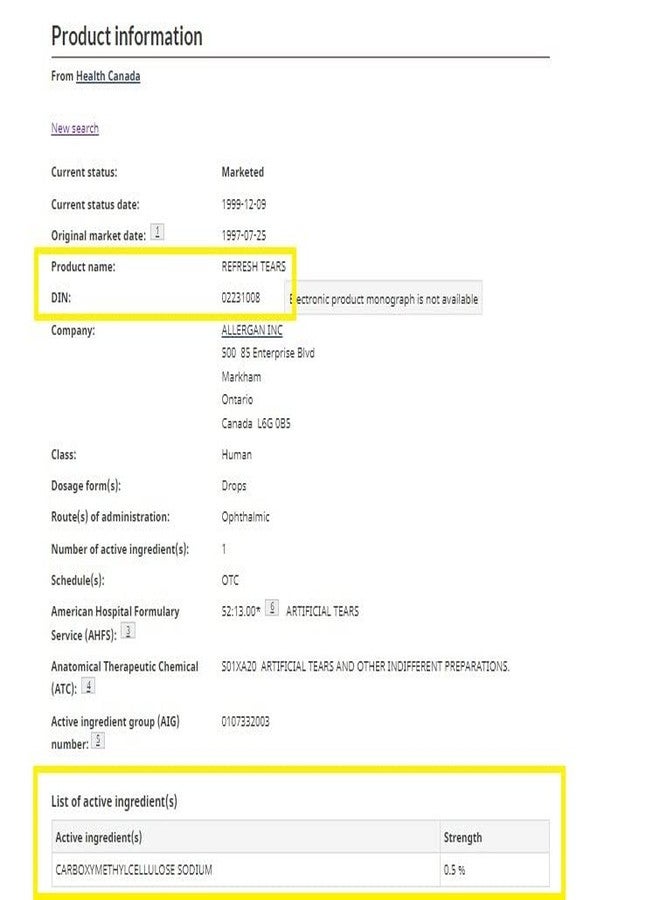The image size is (660, 900).
Task: Open footnote 1 beside Original market date
Action: [157, 231]
